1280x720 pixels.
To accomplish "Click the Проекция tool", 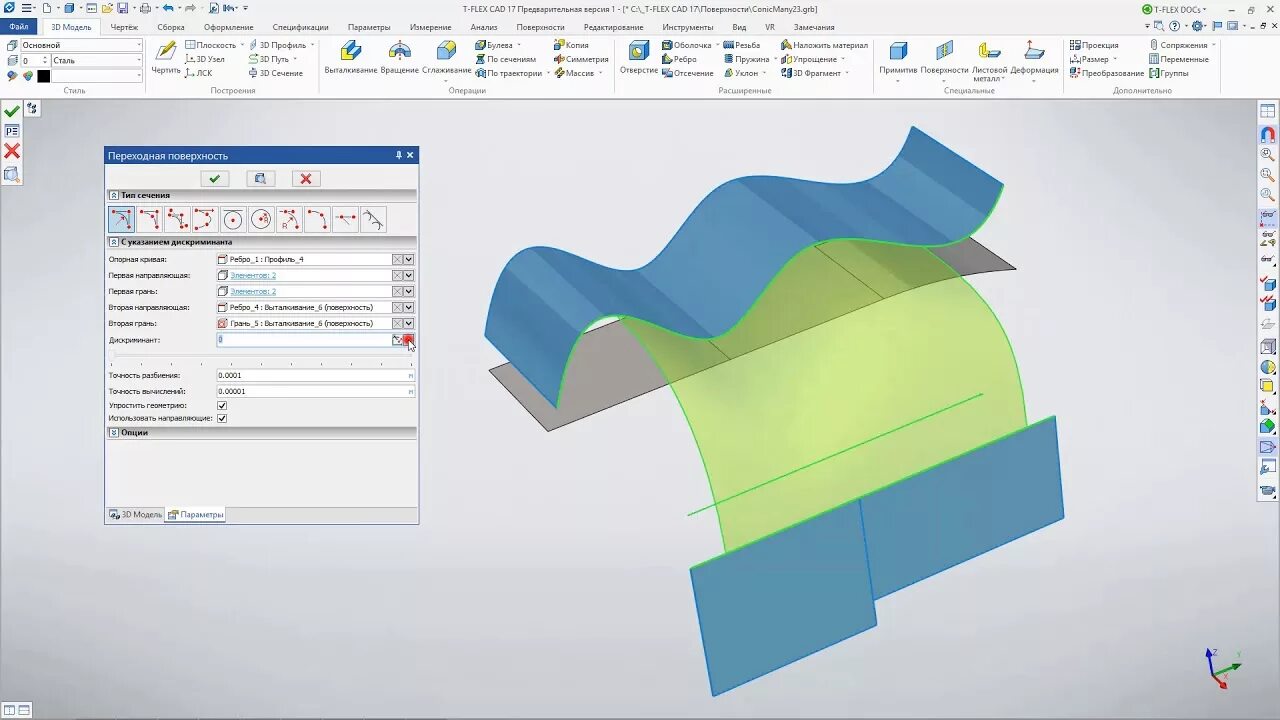I will [x=1094, y=45].
